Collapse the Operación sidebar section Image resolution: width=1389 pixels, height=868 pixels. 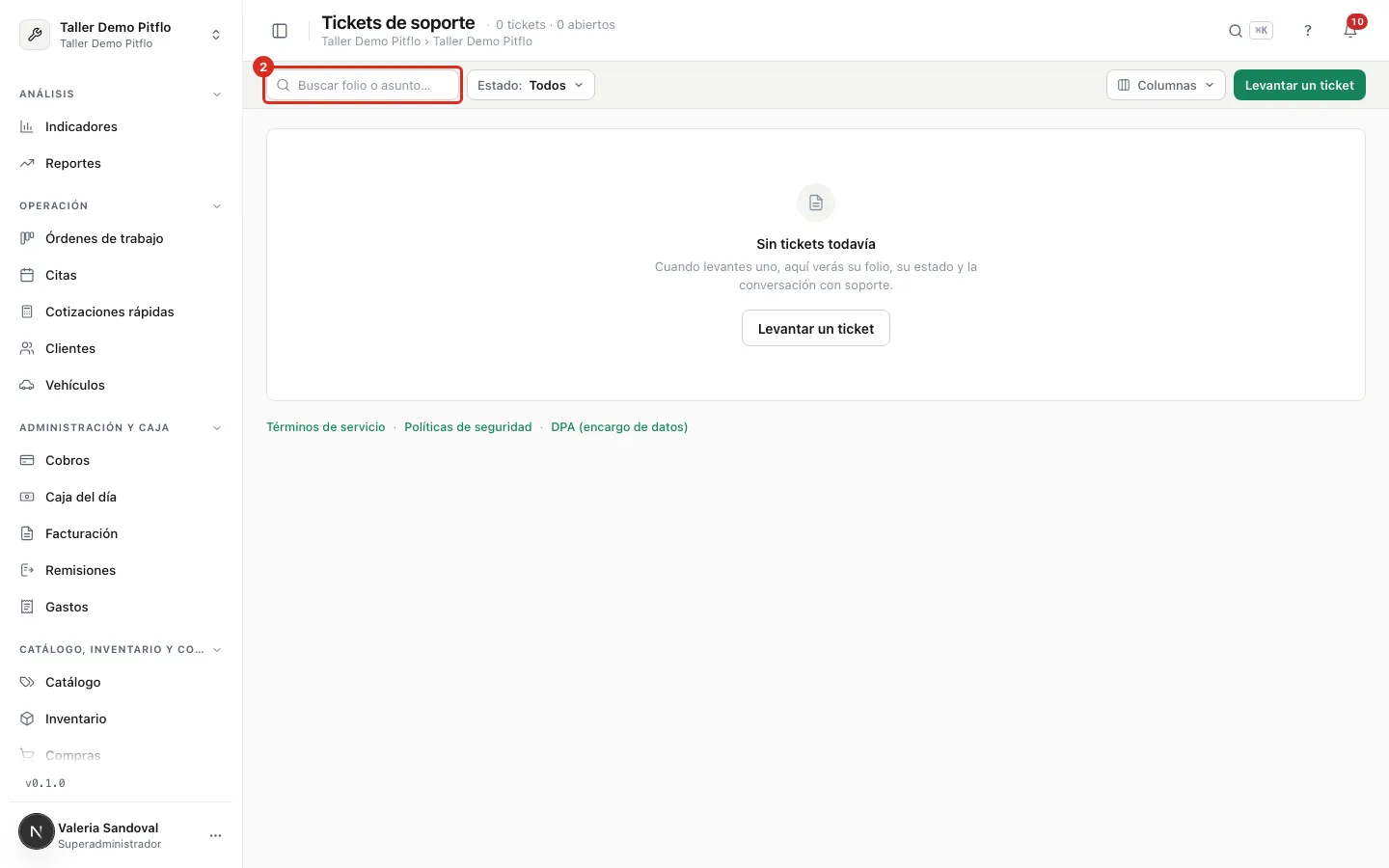pos(217,206)
